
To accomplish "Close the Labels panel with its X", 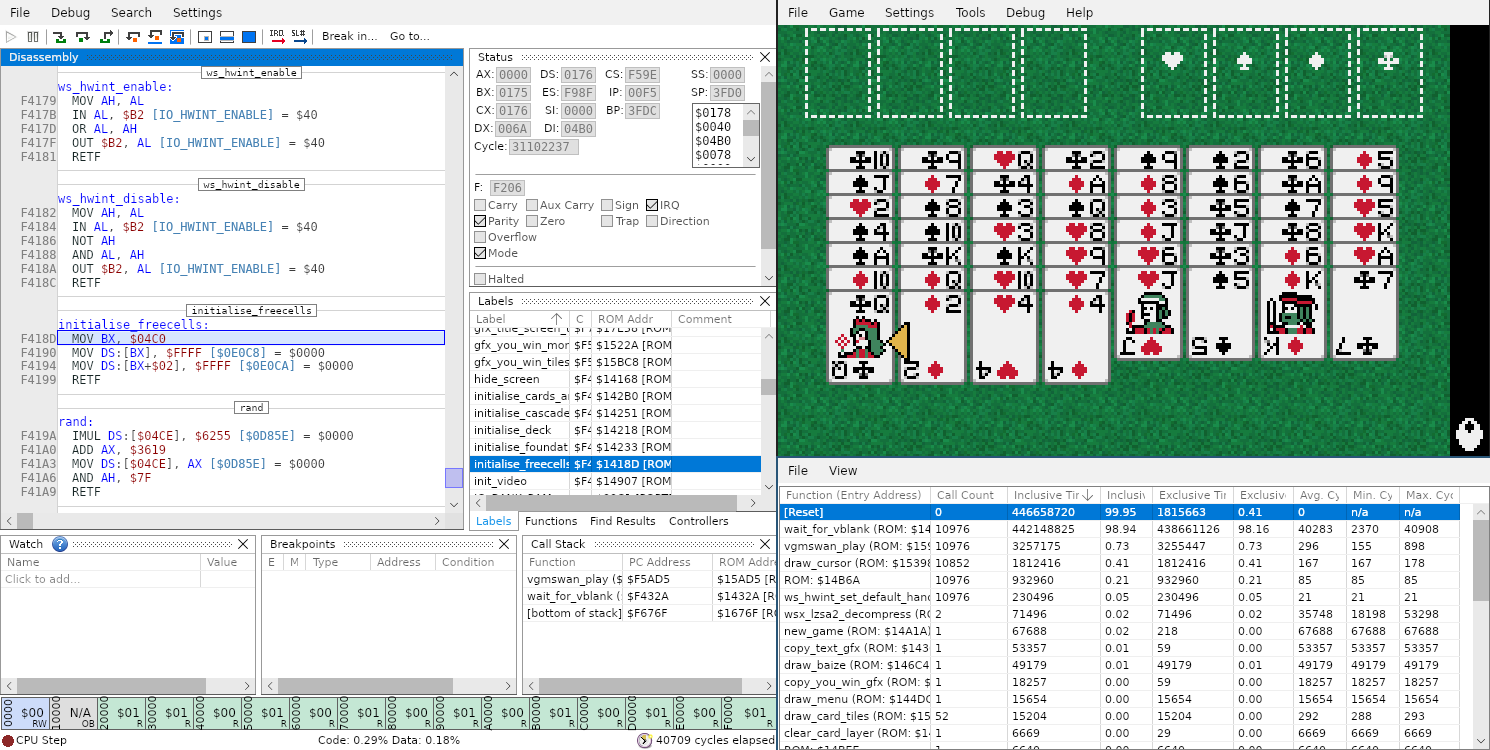I will pos(765,301).
